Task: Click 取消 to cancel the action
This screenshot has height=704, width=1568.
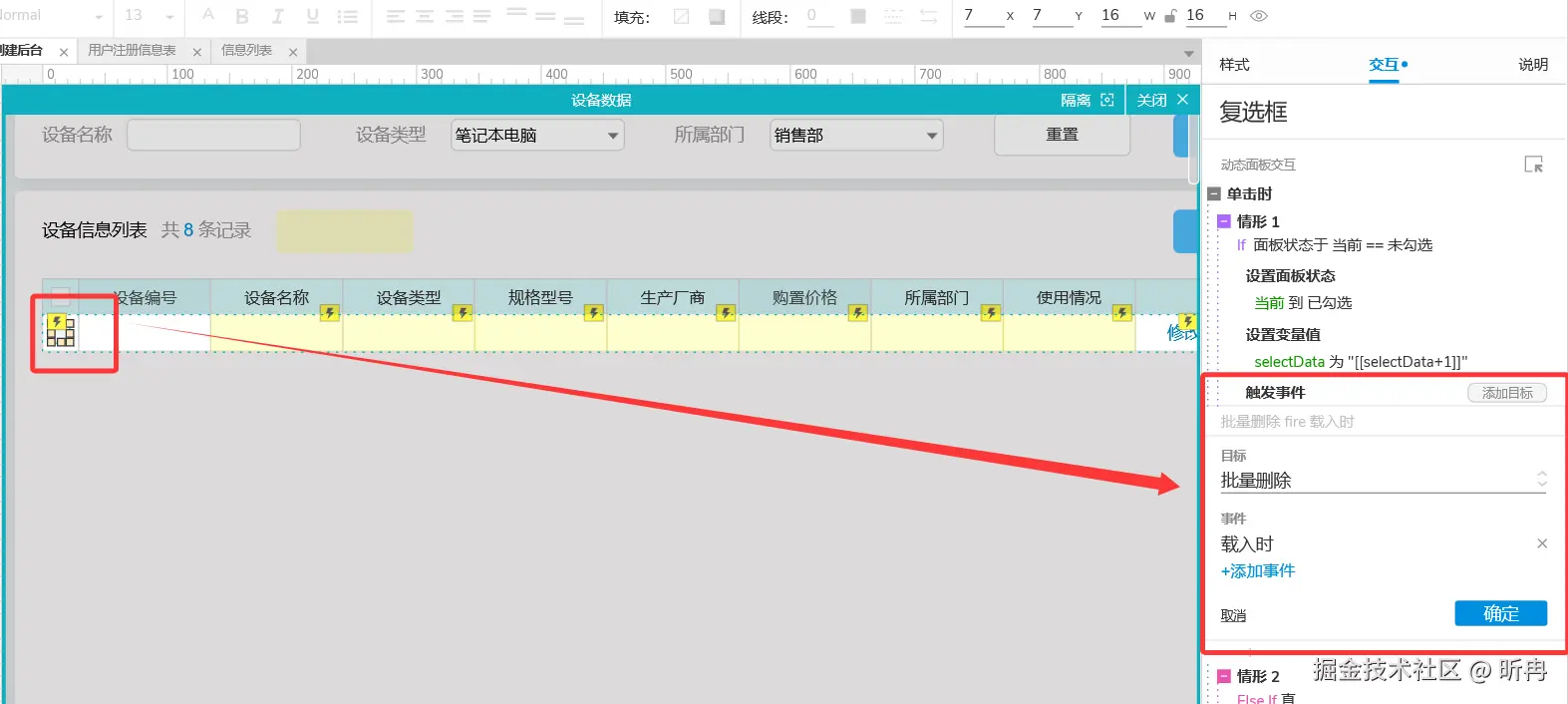Action: coord(1233,616)
